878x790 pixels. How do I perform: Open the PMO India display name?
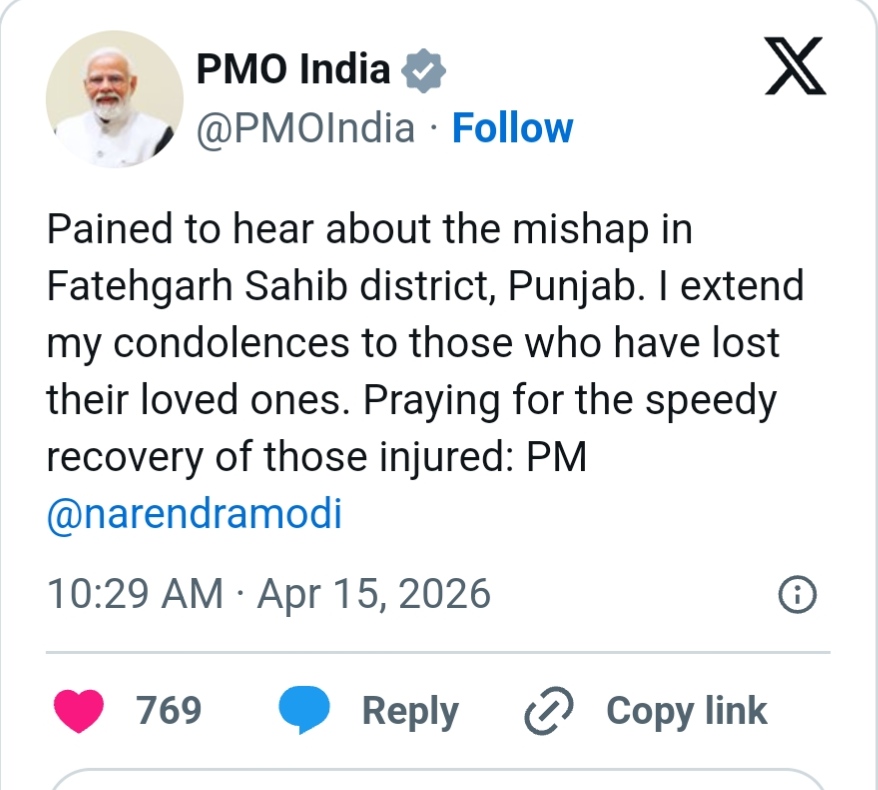[x=292, y=69]
